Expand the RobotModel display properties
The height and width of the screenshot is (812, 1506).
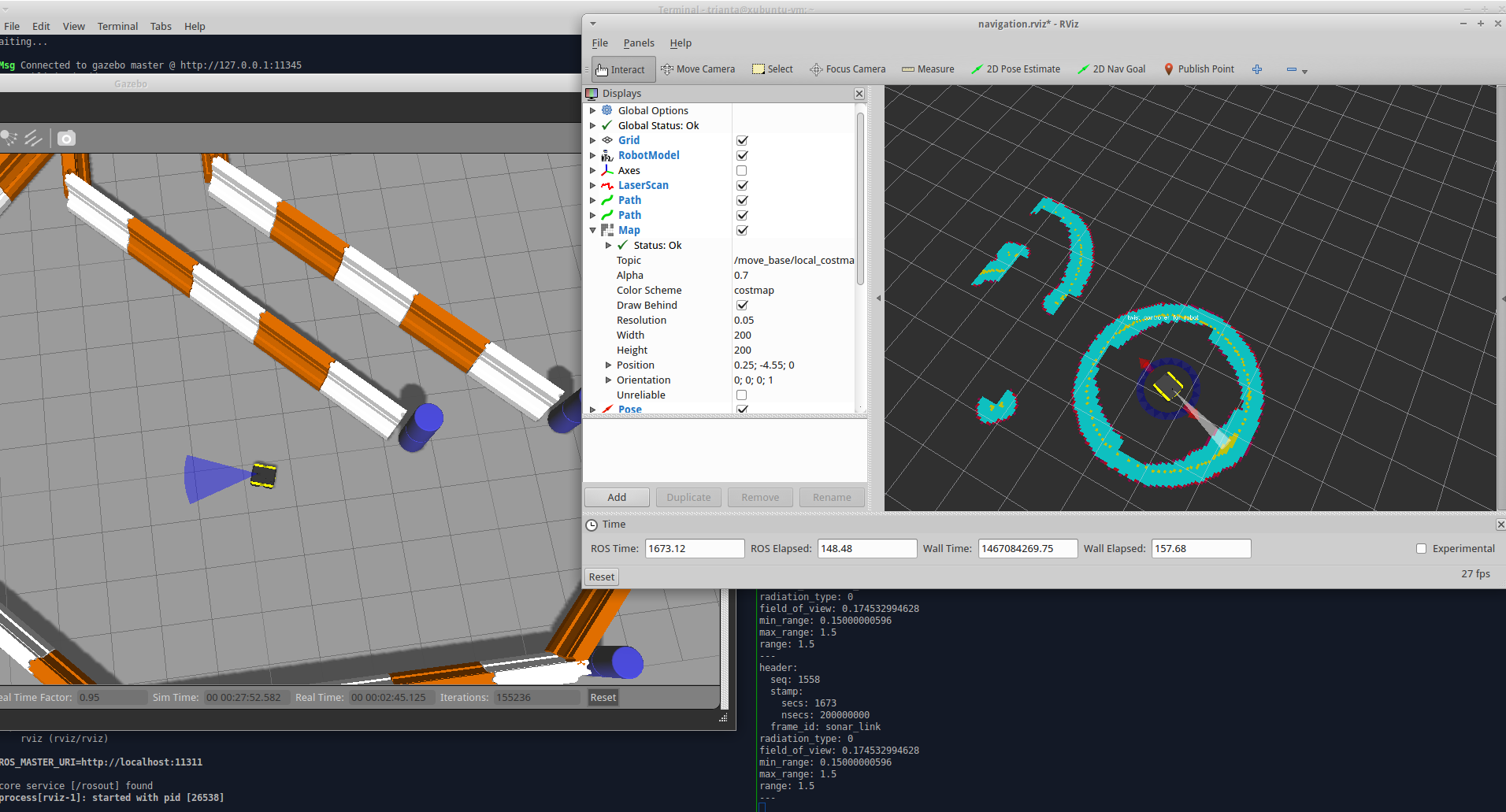click(x=593, y=155)
